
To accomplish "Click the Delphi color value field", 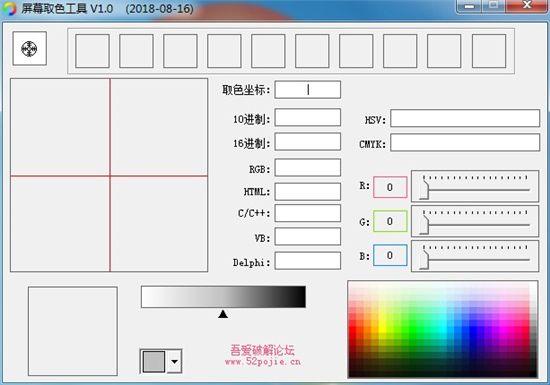I will pos(308,261).
